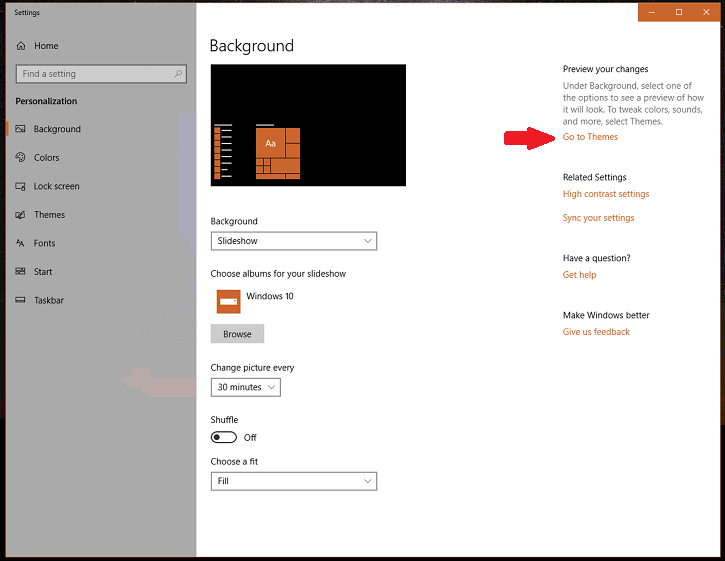Click the Colors palette icon

click(20, 157)
